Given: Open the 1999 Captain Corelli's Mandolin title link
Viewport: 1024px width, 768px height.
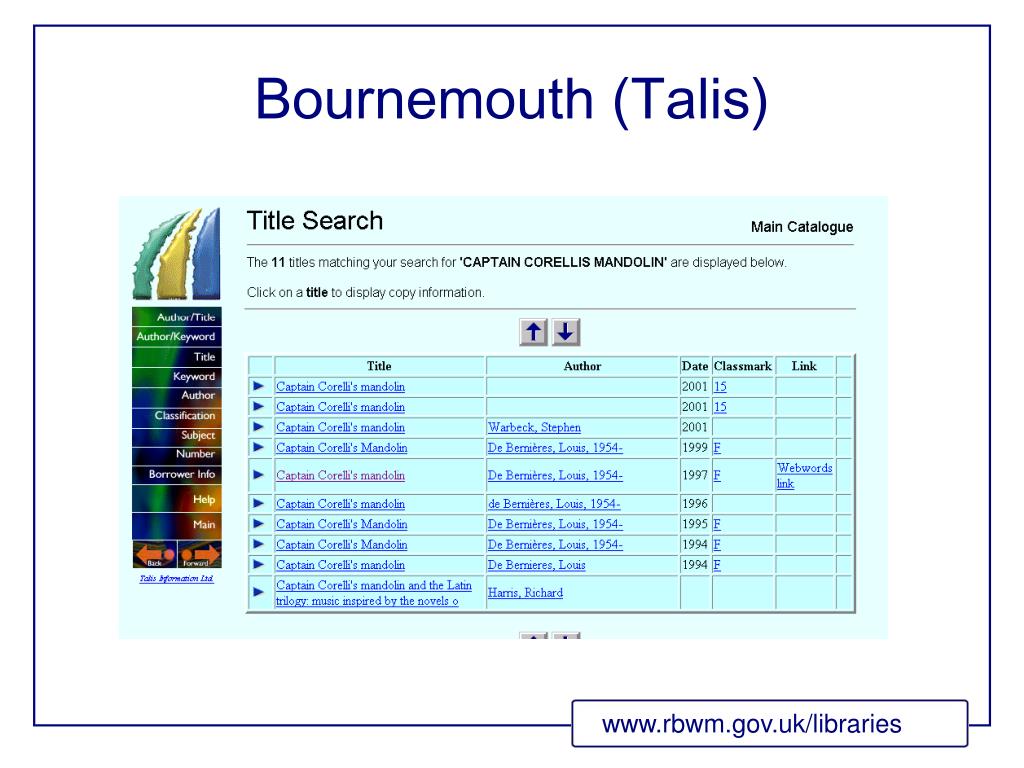Looking at the screenshot, I should (x=342, y=447).
